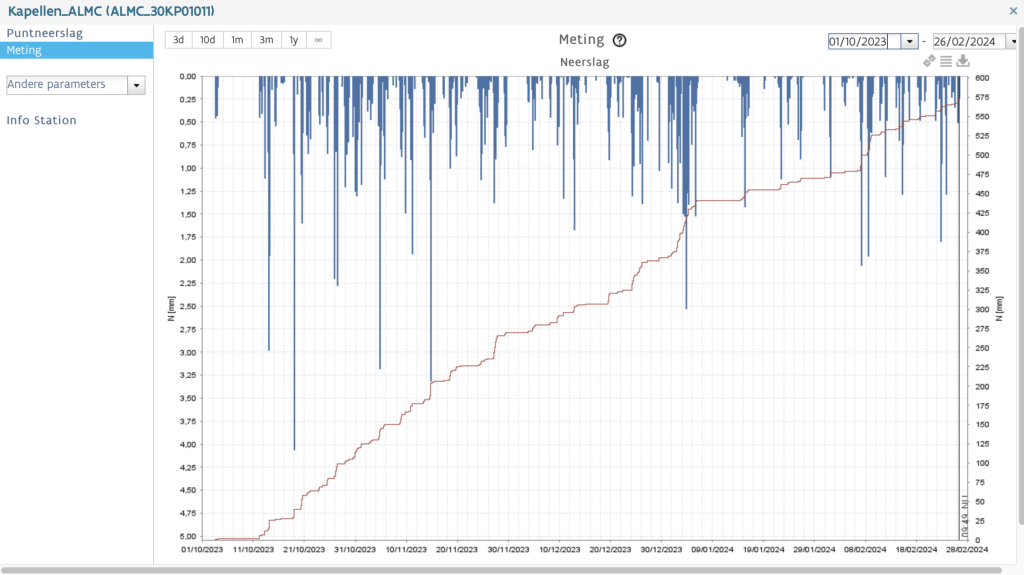Click the 5,00 value on left axis
This screenshot has width=1024, height=575.
point(188,536)
